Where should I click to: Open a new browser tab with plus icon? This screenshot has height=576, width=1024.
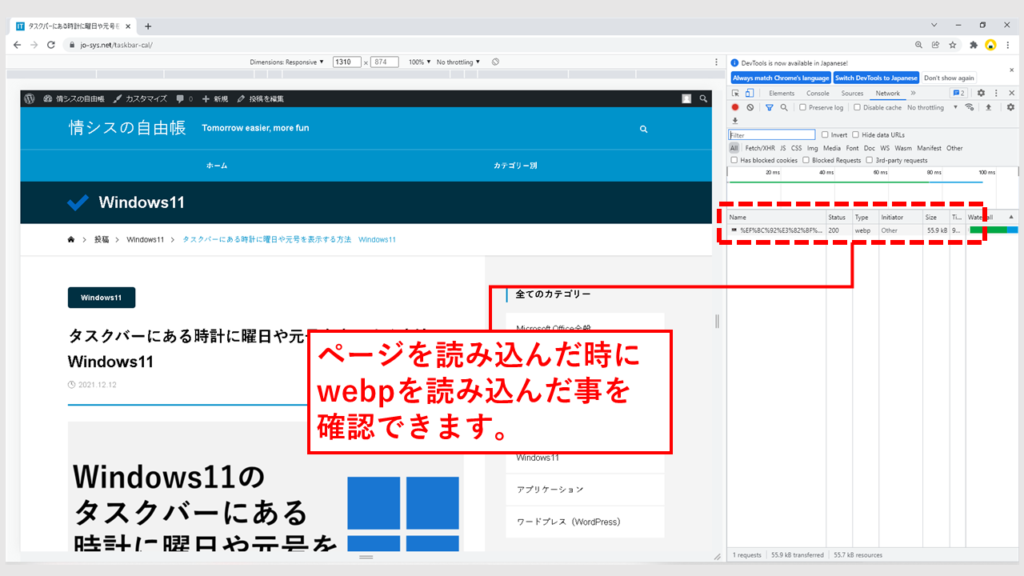pyautogui.click(x=148, y=26)
